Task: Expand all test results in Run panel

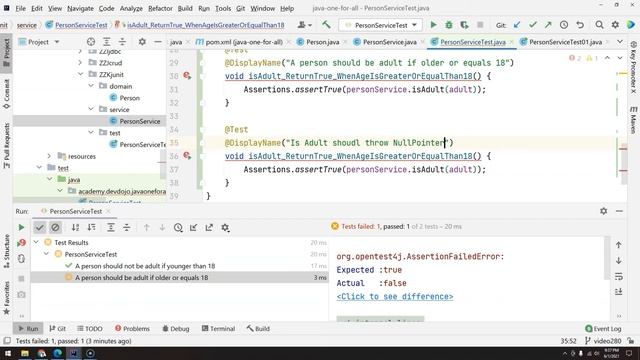Action: tap(111, 227)
